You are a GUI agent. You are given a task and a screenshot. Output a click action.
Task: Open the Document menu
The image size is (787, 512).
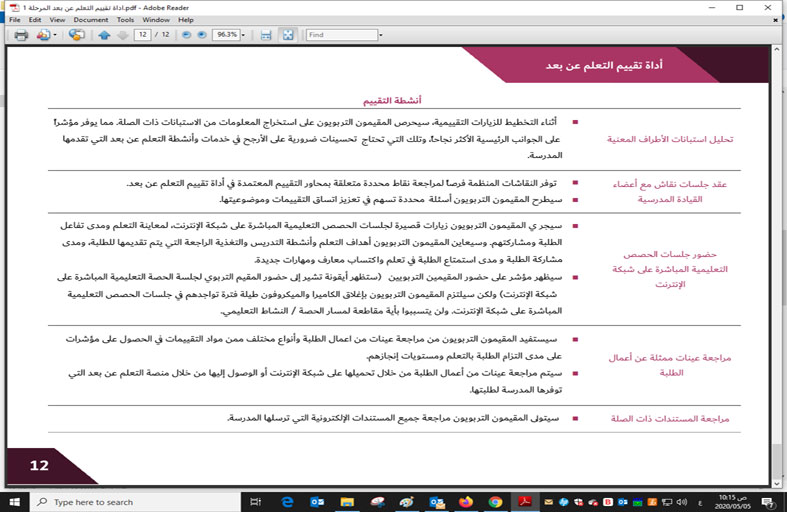point(90,19)
